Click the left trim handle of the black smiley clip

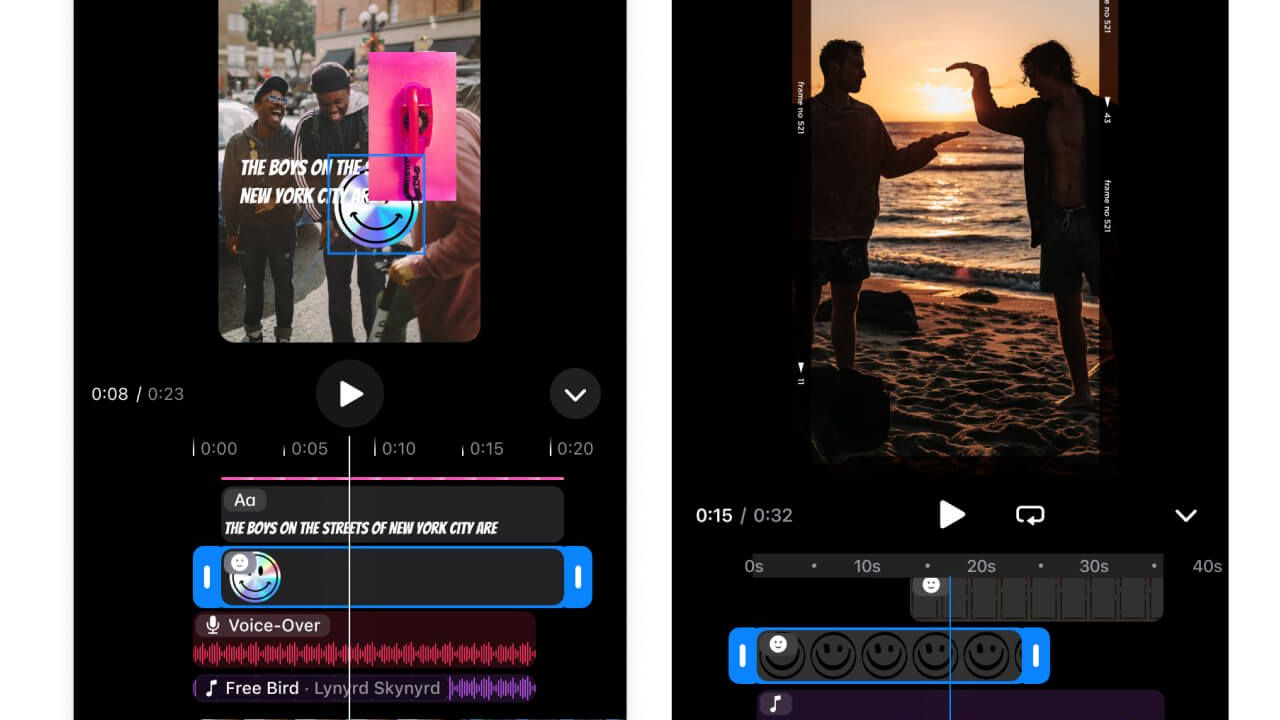pos(742,656)
